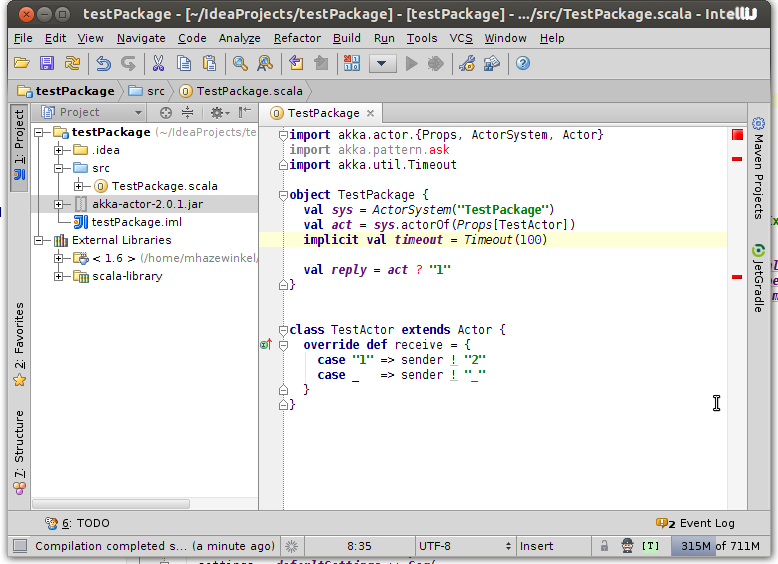This screenshot has height=564, width=778.
Task: Click the Make Project icon
Action: [352, 63]
